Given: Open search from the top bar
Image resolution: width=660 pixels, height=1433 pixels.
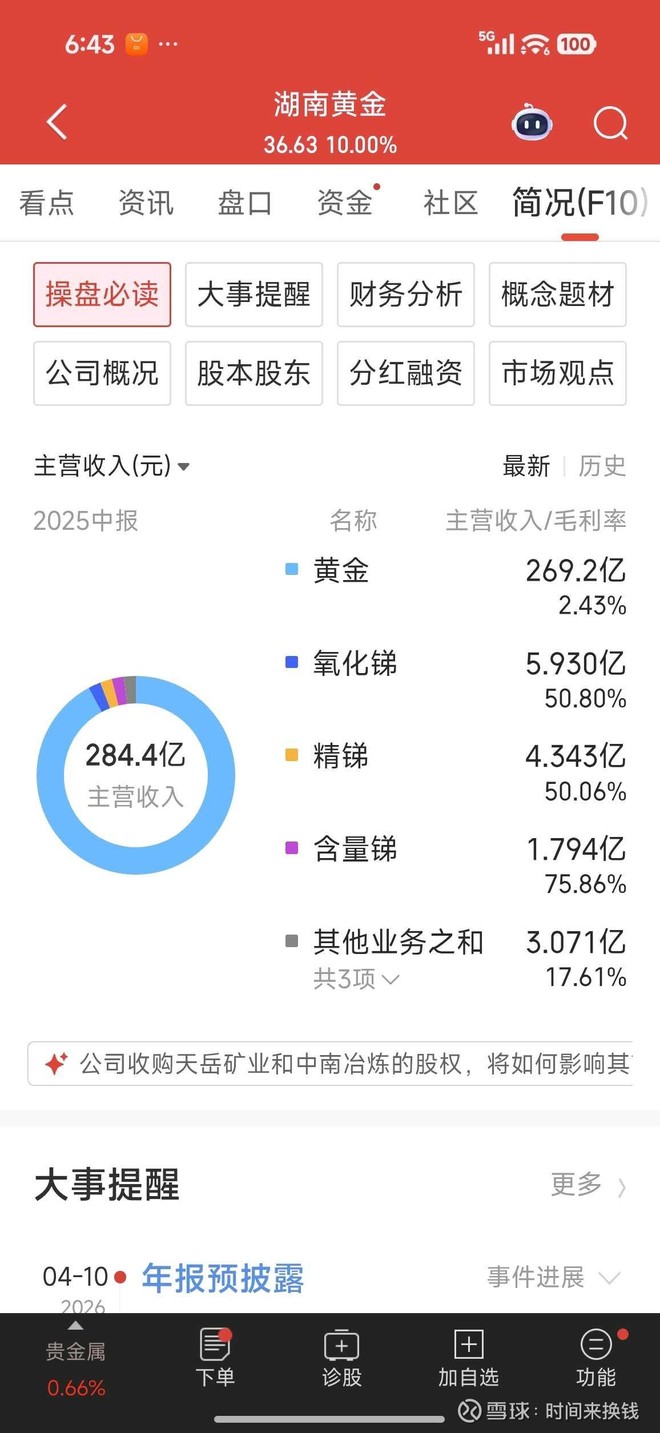Looking at the screenshot, I should (610, 123).
